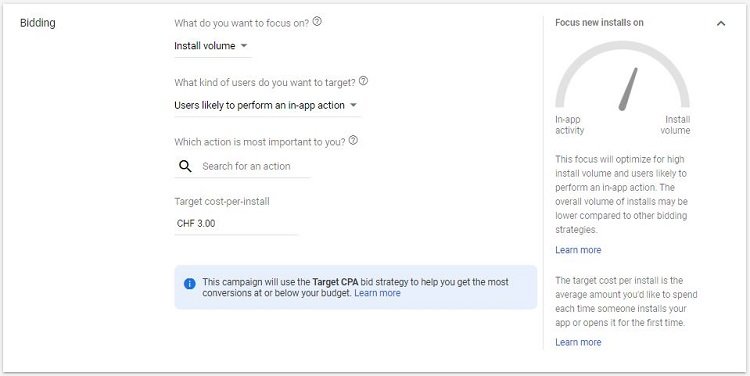Open the Install volume focus dropdown
Screen dimensions: 750x376
click(x=211, y=46)
